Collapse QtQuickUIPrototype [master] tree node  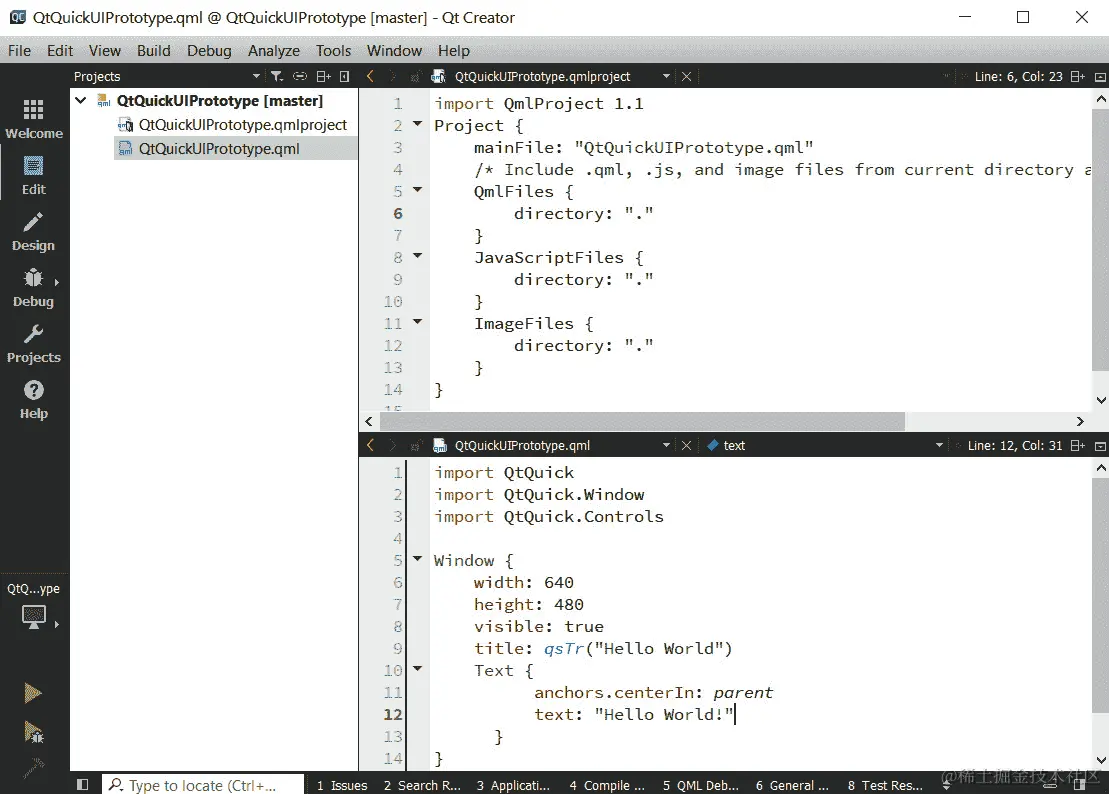pyautogui.click(x=81, y=100)
